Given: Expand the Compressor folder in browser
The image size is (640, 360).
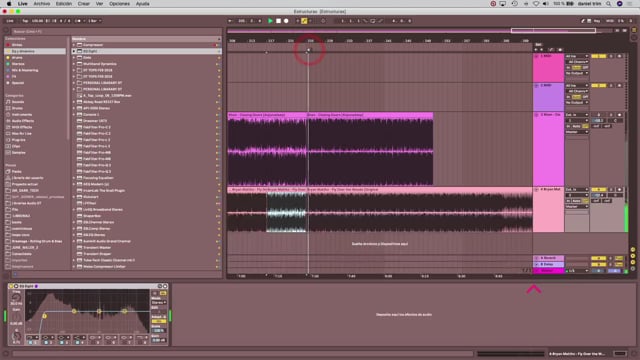Looking at the screenshot, I should click(x=74, y=45).
